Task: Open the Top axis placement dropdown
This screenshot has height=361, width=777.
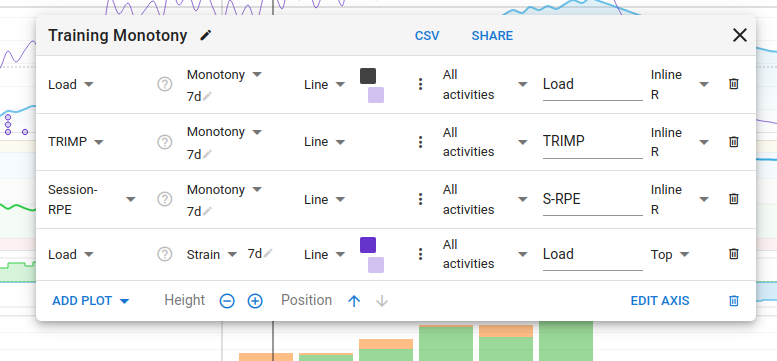Action: (x=670, y=255)
